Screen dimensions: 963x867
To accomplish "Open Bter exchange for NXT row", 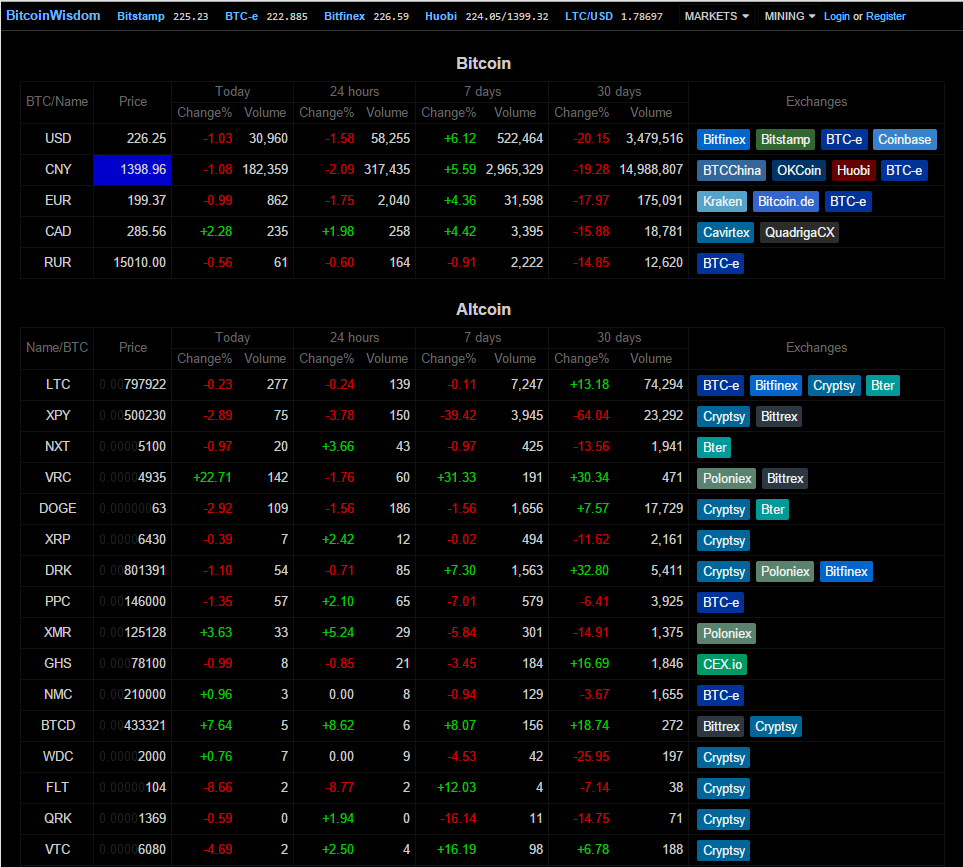I will 714,448.
